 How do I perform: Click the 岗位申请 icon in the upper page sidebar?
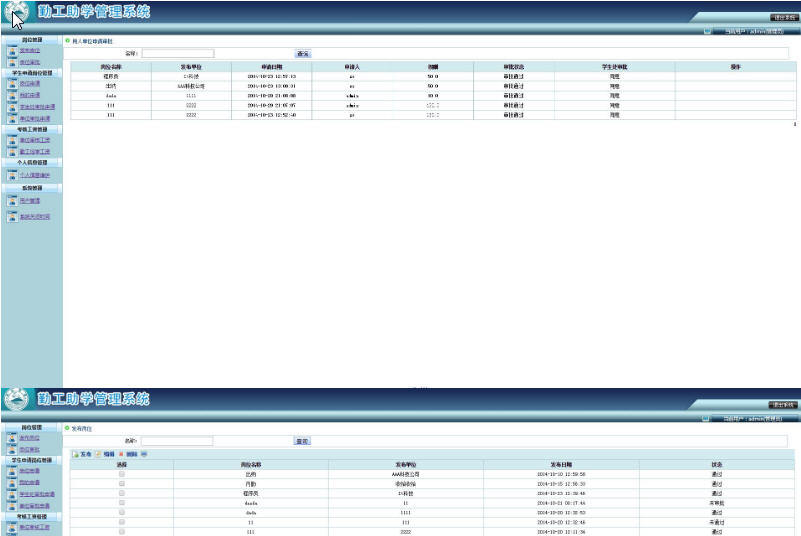coord(12,84)
